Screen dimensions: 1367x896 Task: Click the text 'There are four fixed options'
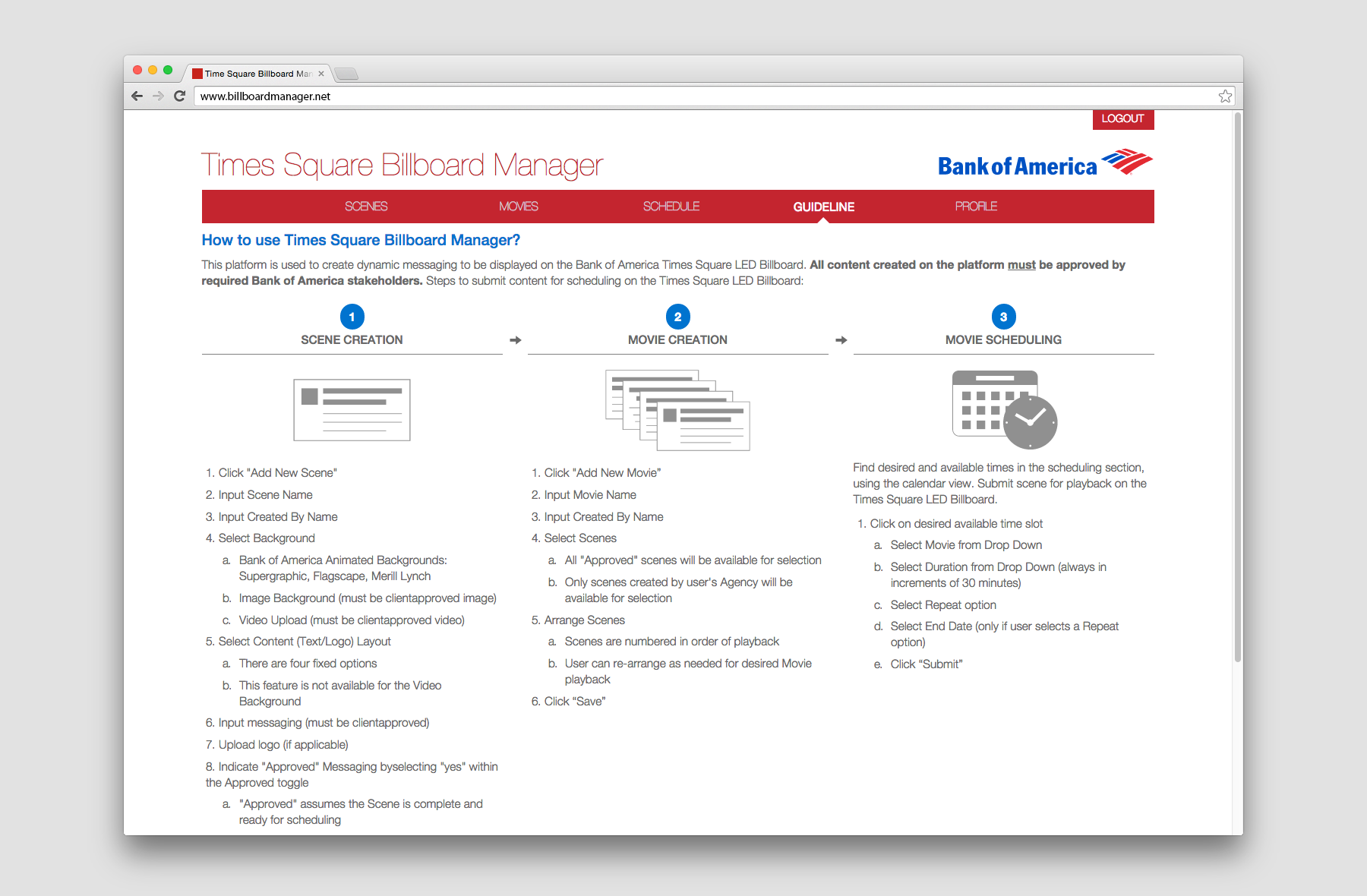(308, 664)
